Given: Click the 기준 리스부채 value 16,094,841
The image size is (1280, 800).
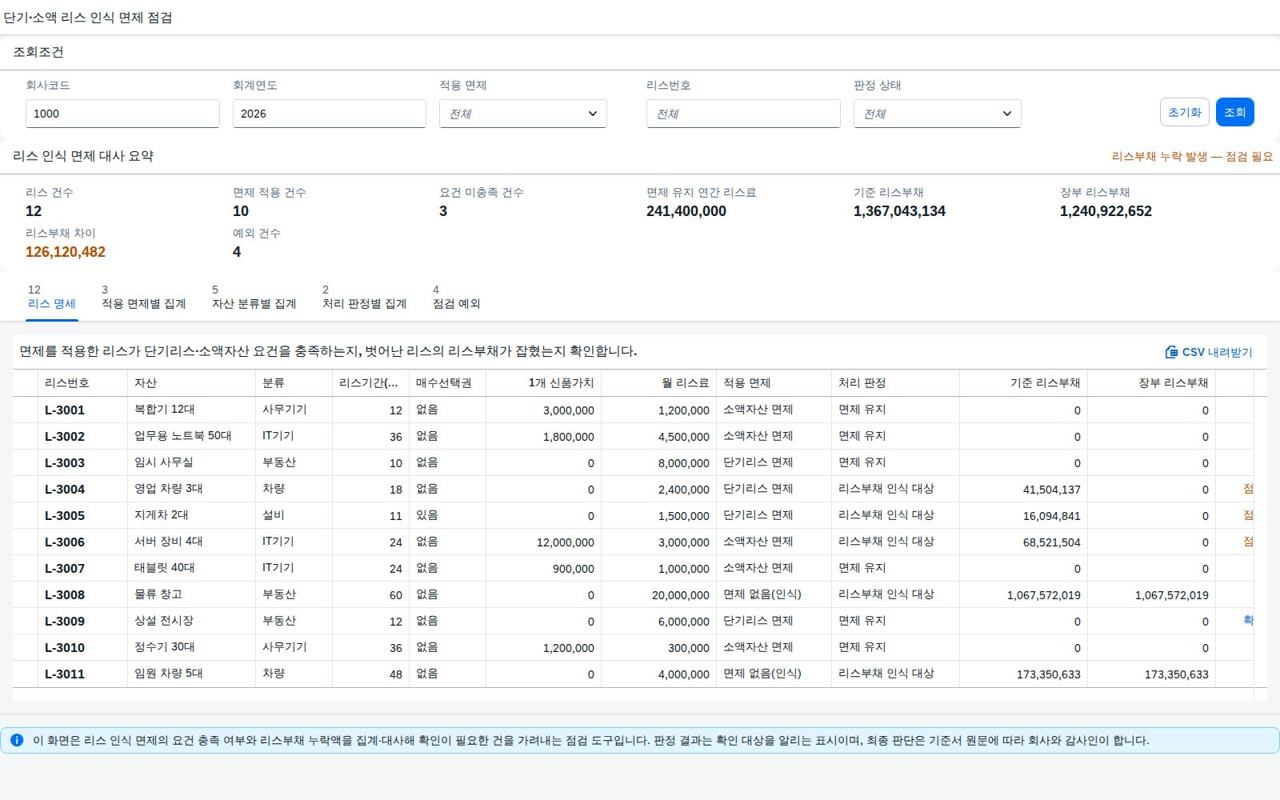Looking at the screenshot, I should [x=1052, y=516].
